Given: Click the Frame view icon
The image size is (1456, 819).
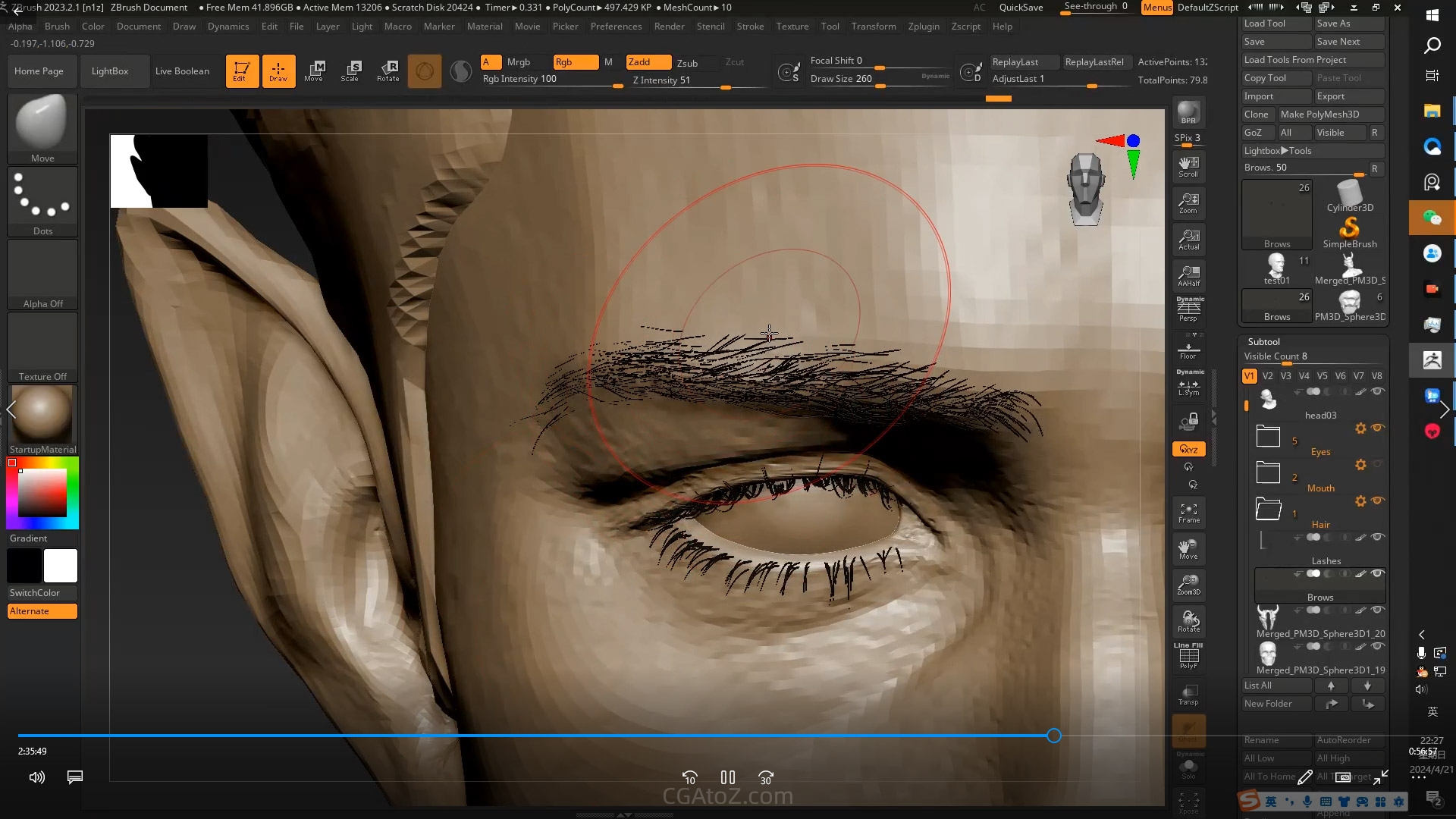Looking at the screenshot, I should pyautogui.click(x=1188, y=513).
